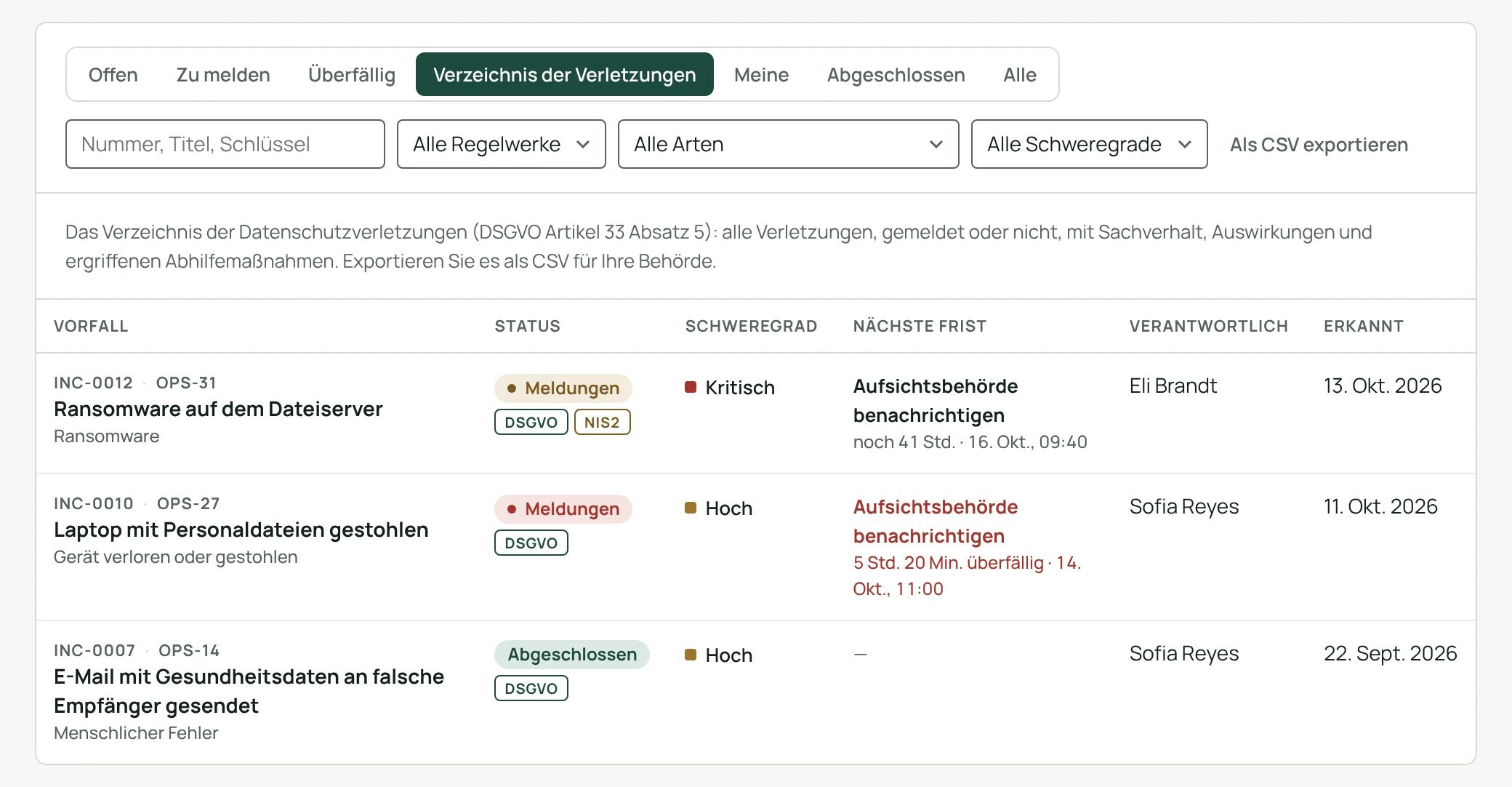Switch to the Offen tab
The width and height of the screenshot is (1512, 787).
click(x=113, y=75)
